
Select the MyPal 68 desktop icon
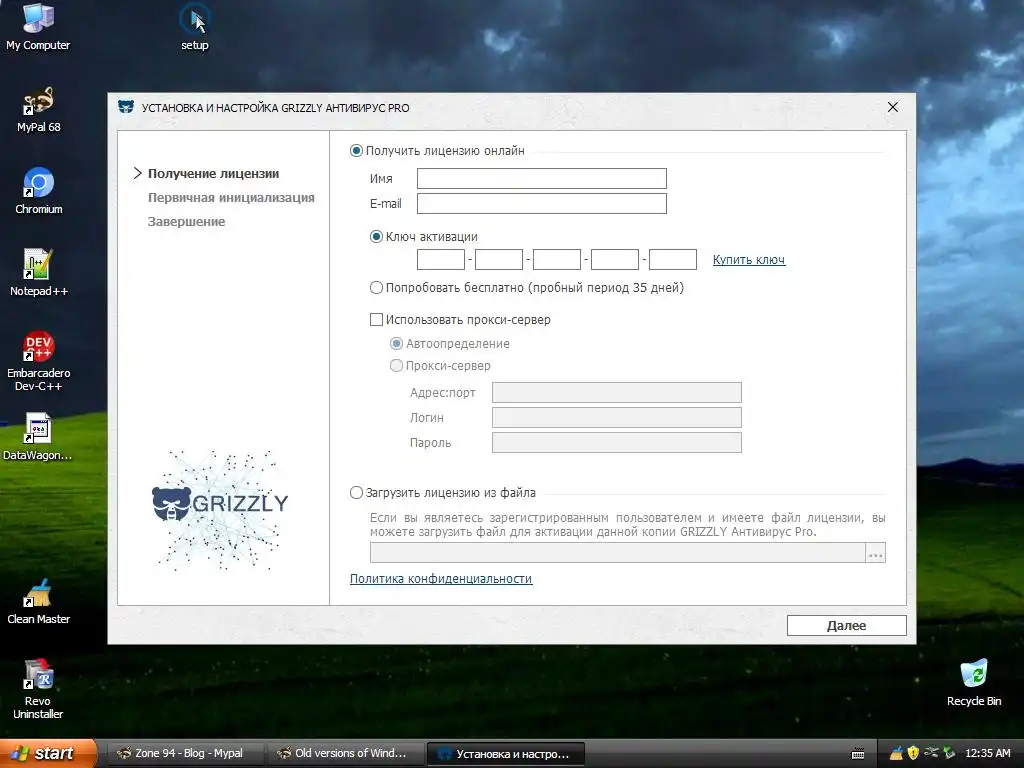[x=39, y=109]
